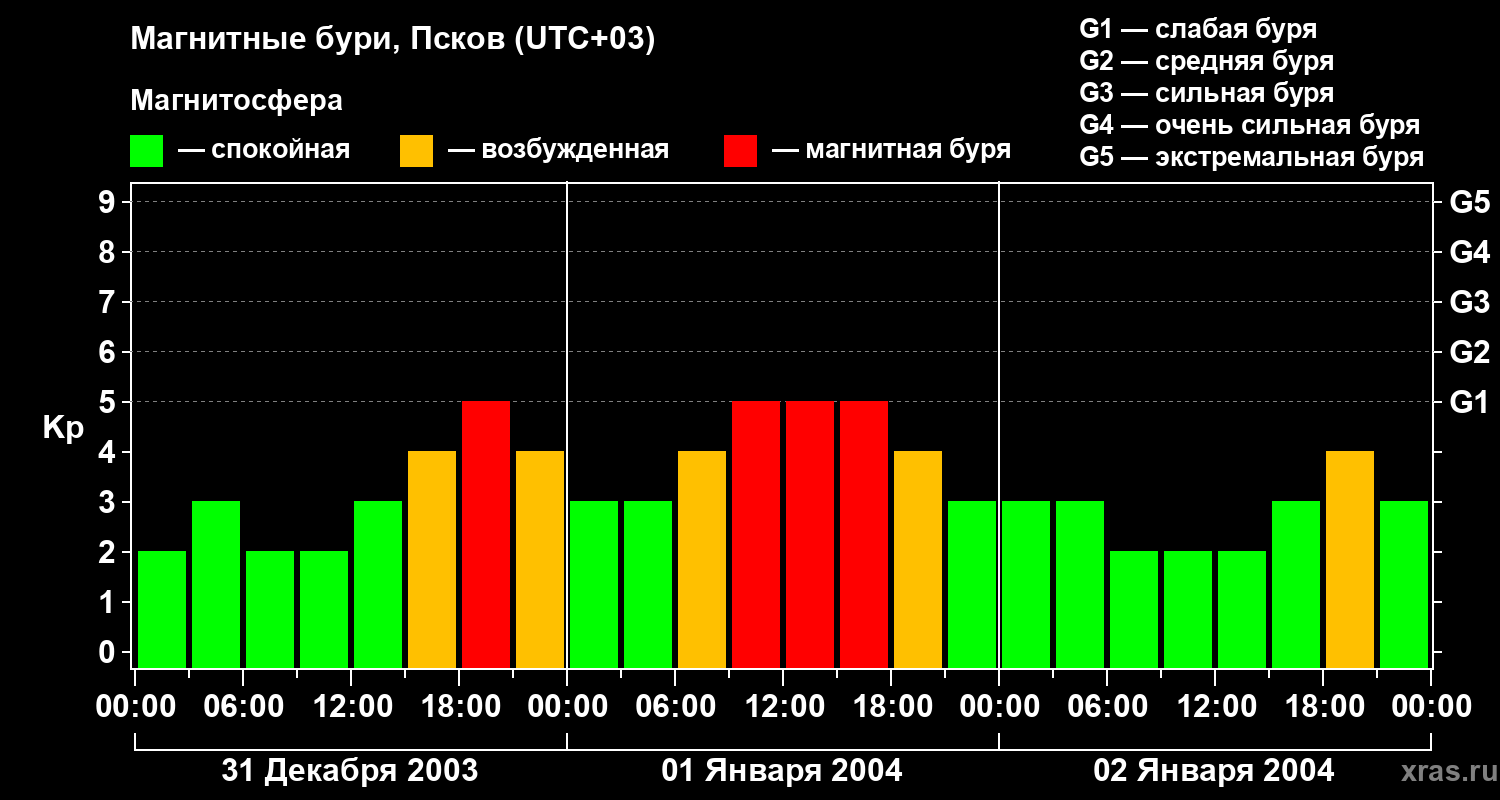Click the orange bar starting 06:00 on 01 Января
Viewport: 1500px width, 800px height.
point(702,559)
